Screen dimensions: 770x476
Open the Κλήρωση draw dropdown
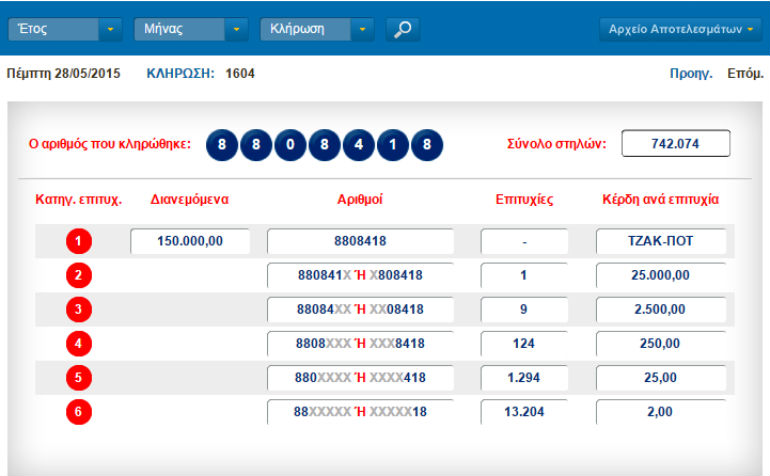[x=317, y=29]
